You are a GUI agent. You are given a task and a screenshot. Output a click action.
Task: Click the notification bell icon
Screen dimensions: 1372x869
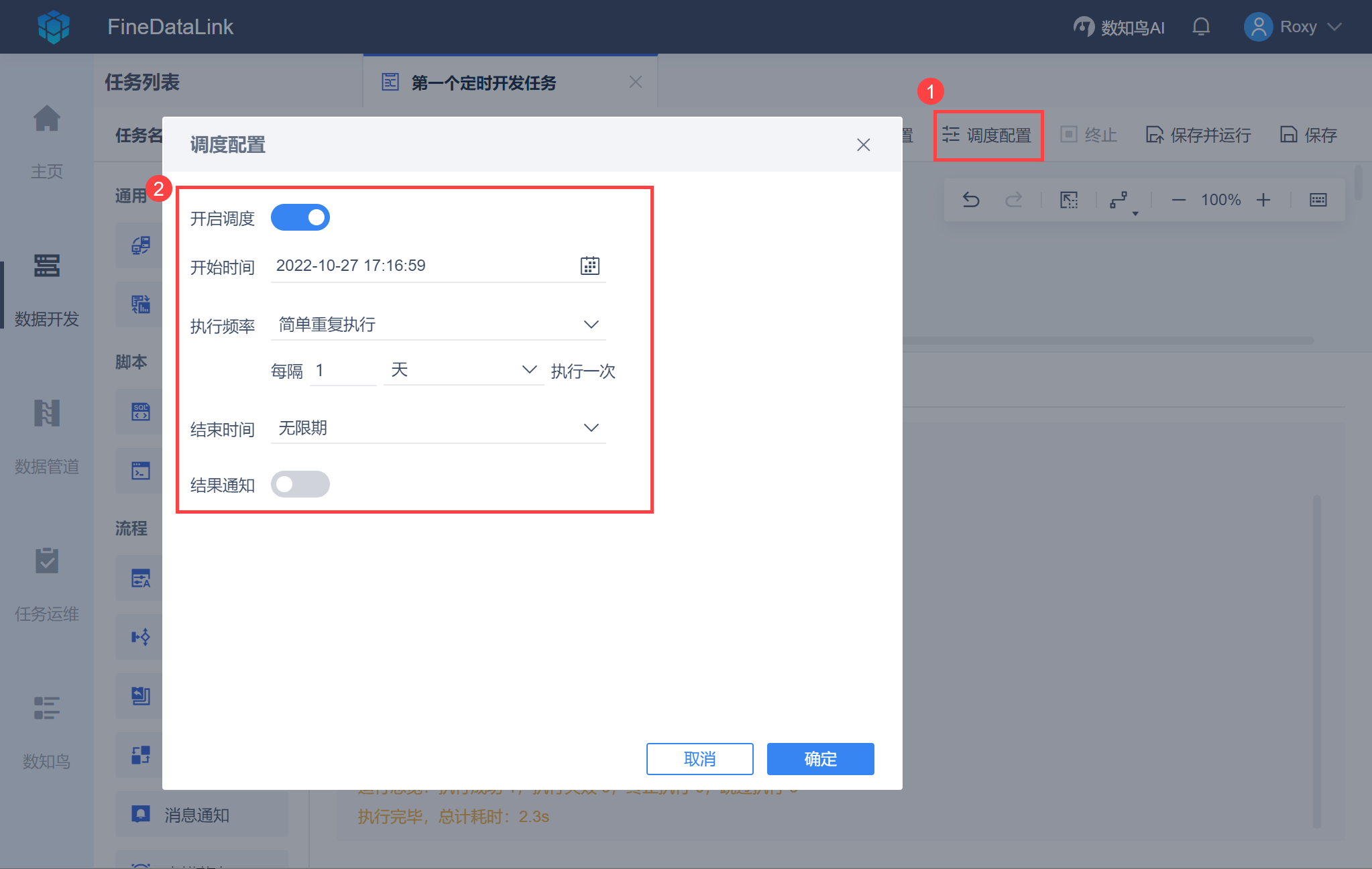pyautogui.click(x=1201, y=27)
